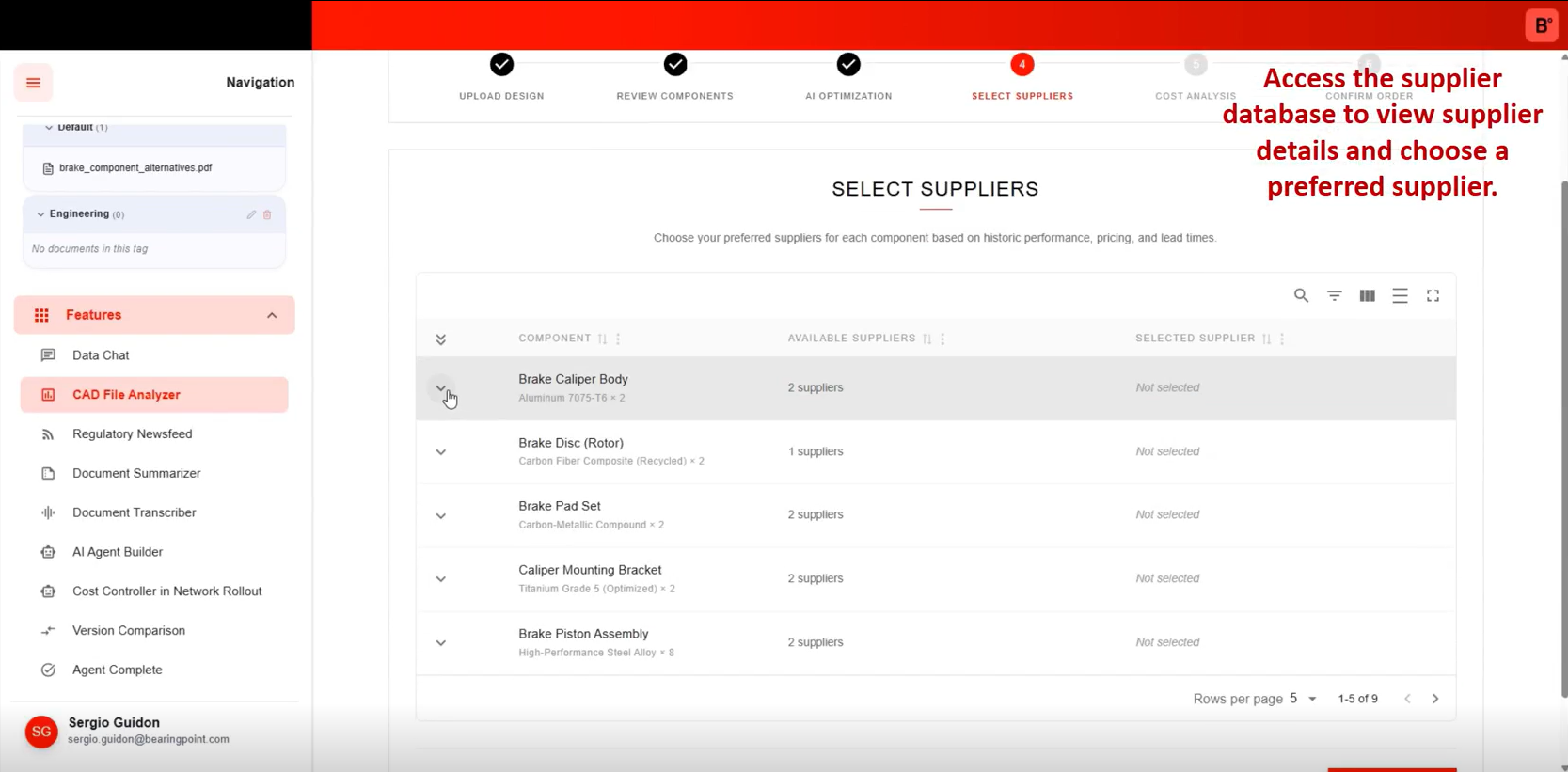Click the filter icon in table toolbar

1334,295
